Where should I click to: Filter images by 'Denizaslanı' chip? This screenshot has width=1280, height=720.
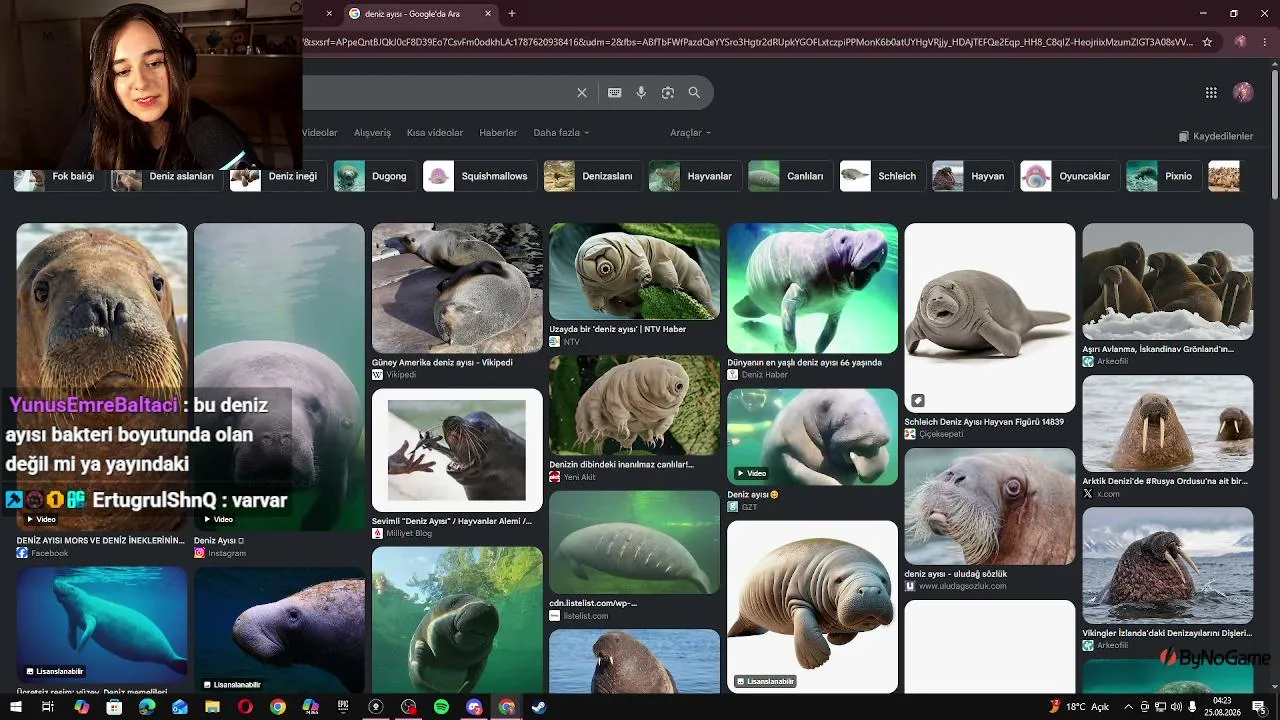pos(593,176)
